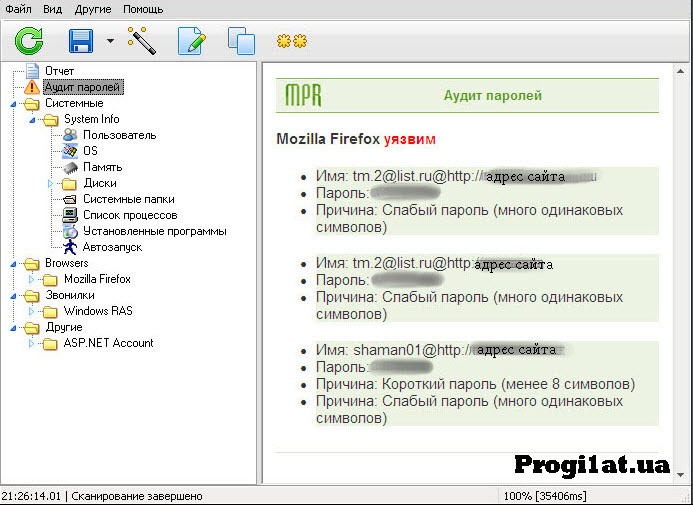Click the green refresh scan icon

(29, 41)
